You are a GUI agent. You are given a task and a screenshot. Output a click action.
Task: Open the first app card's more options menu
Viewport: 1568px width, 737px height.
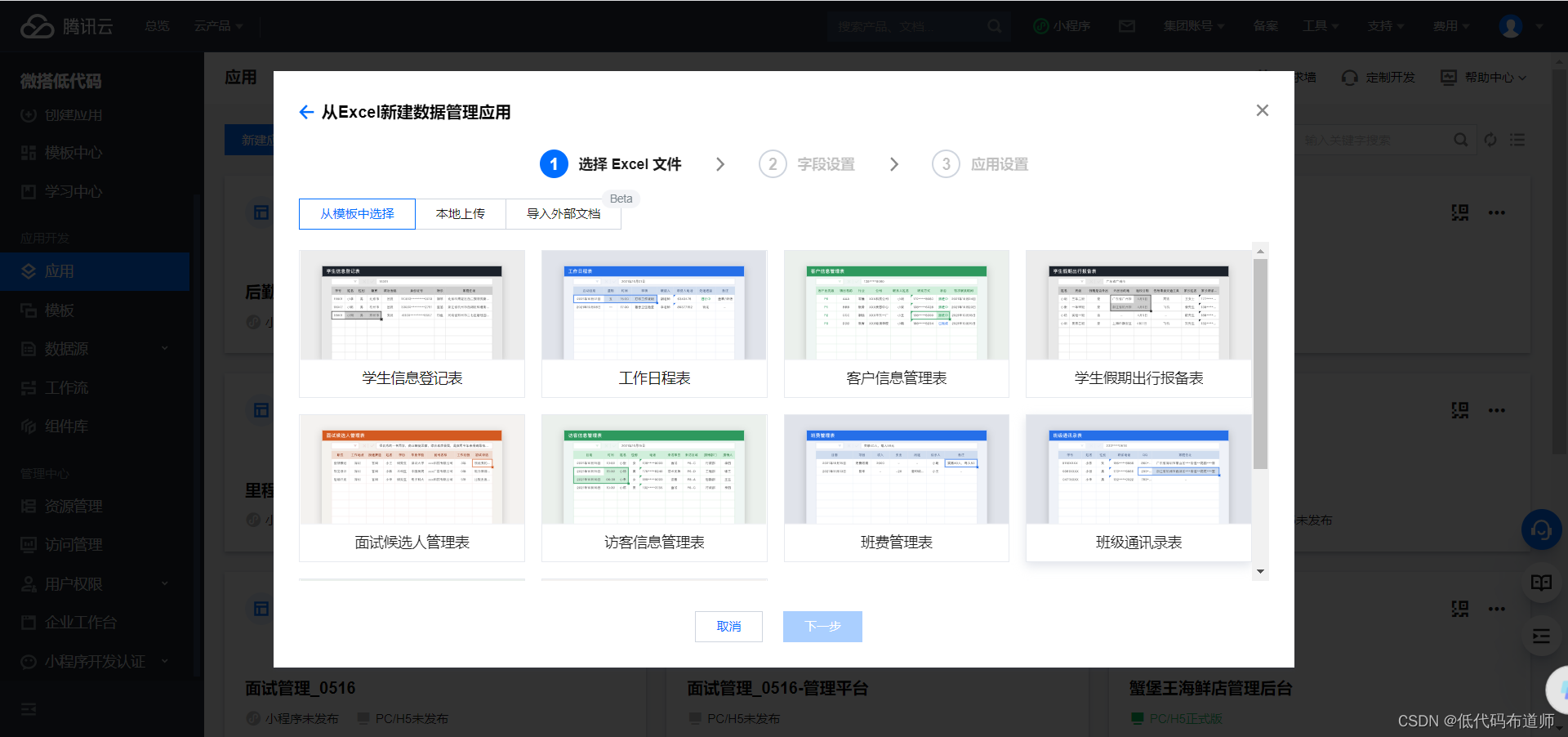[x=1496, y=212]
